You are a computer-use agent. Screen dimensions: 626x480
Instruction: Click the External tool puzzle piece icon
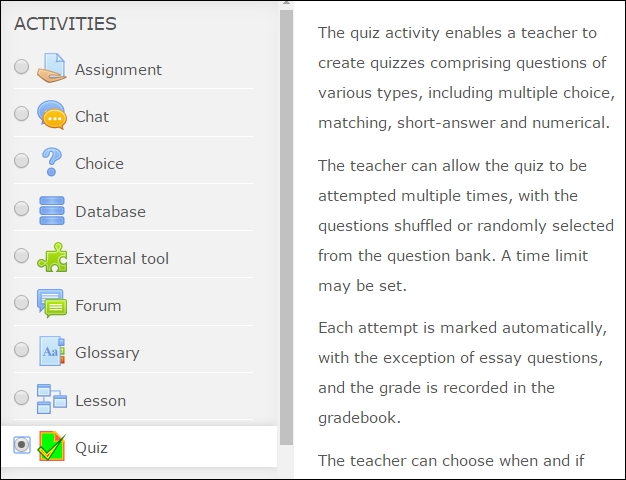(52, 257)
